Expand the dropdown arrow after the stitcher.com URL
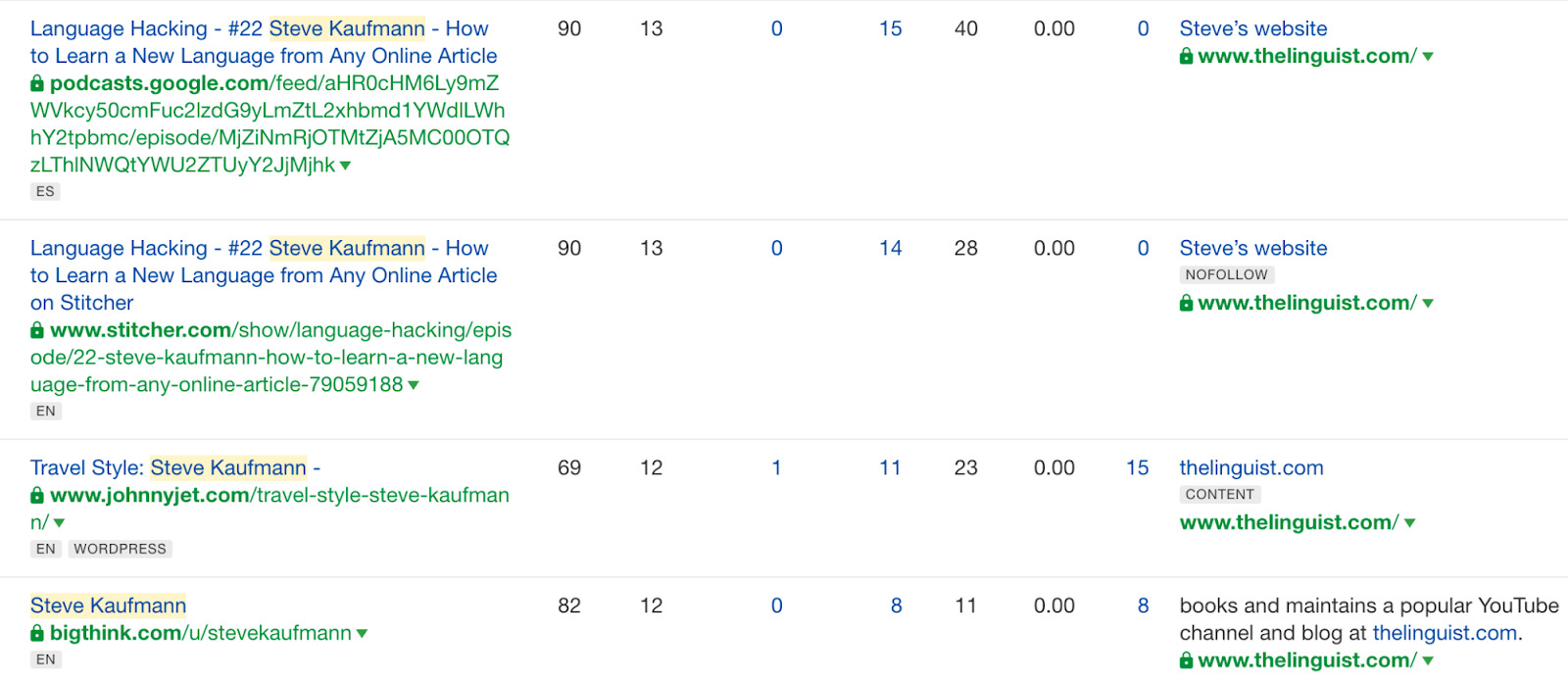 click(x=414, y=386)
